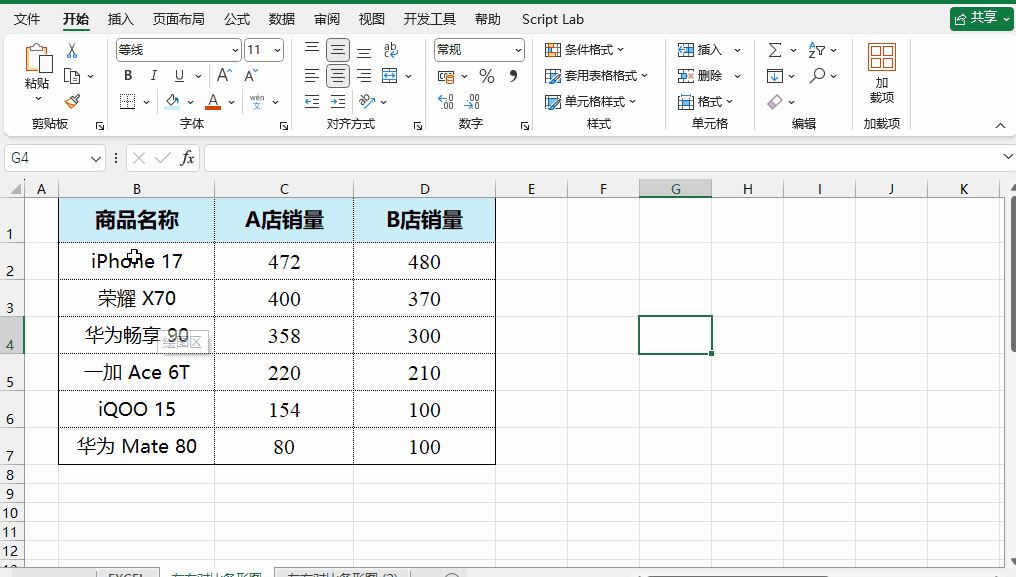
Task: Apply the fill color bucket
Action: (172, 102)
